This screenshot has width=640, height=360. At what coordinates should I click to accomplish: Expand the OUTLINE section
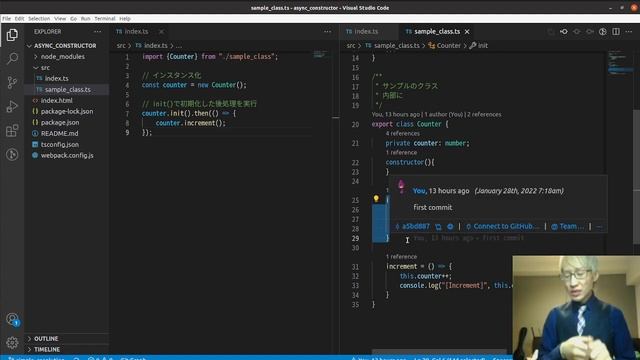46,339
